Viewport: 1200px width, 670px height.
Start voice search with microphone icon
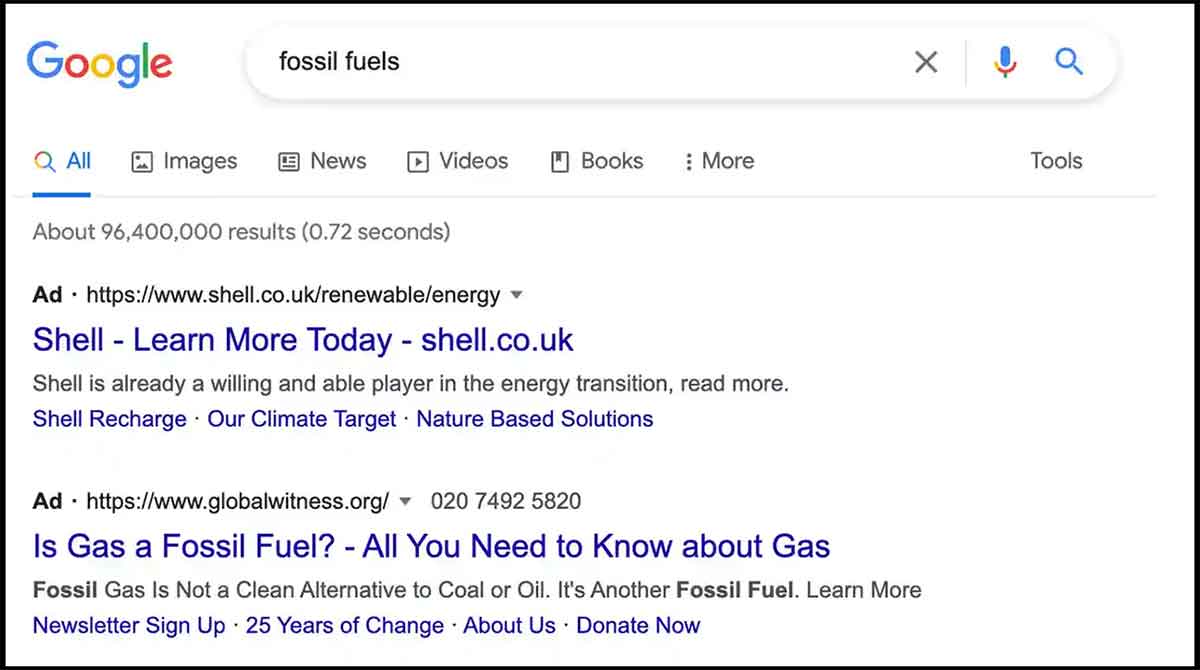click(1004, 62)
